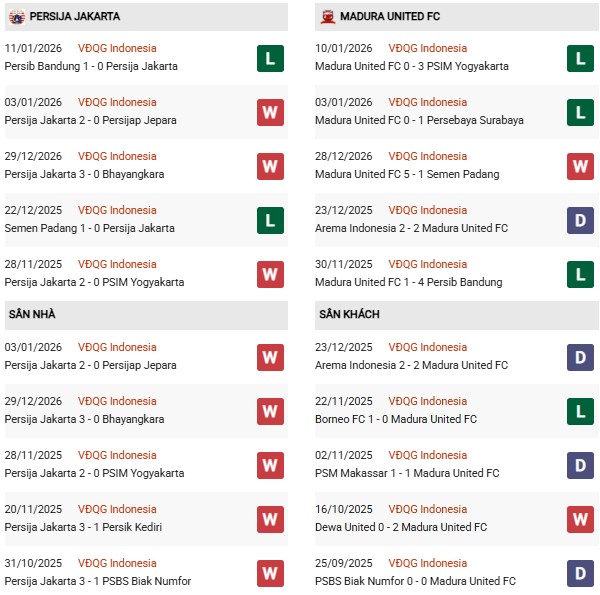The height and width of the screenshot is (595, 600).
Task: Click the Madura United FC 0-1 Persebaya Surabaya result
Action: click(x=419, y=120)
